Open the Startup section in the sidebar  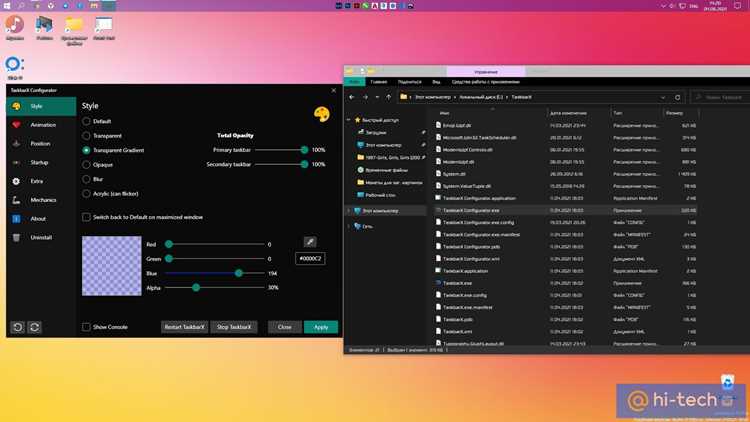41,163
